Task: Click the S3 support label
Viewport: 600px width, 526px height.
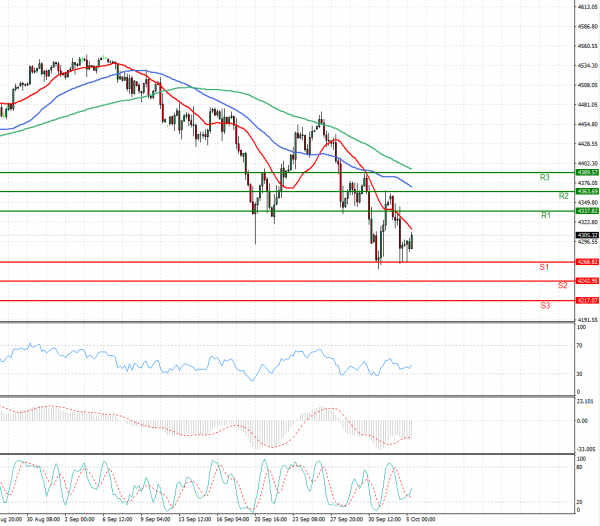Action: [545, 305]
